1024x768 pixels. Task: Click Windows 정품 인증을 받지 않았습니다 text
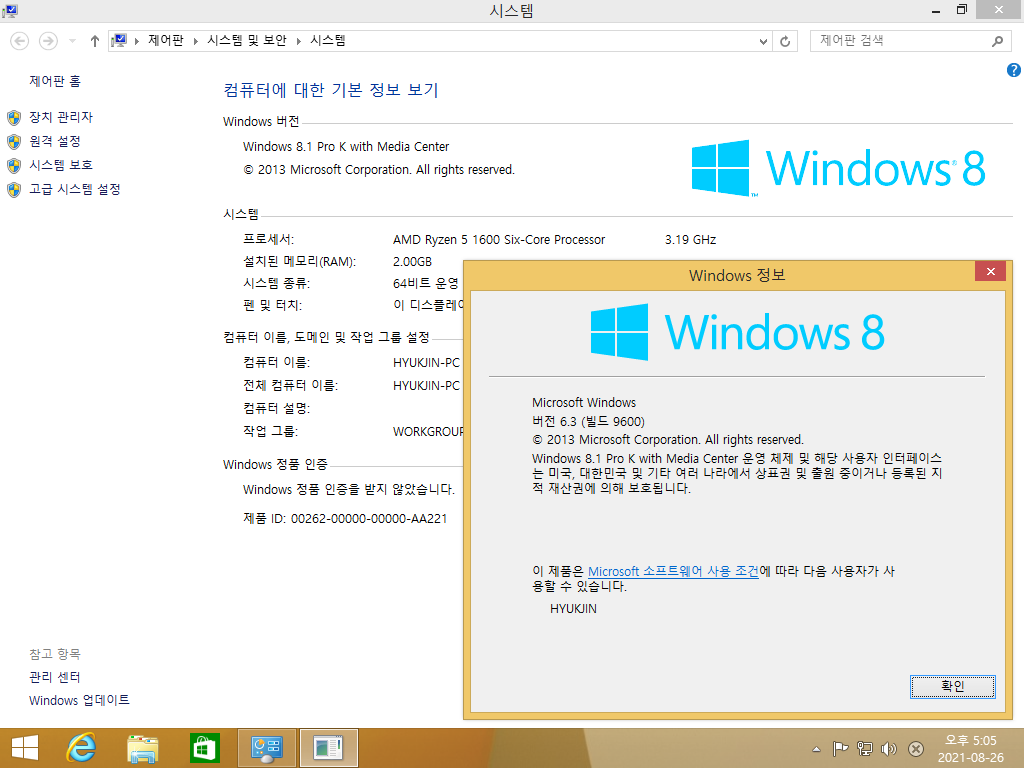[x=349, y=489]
